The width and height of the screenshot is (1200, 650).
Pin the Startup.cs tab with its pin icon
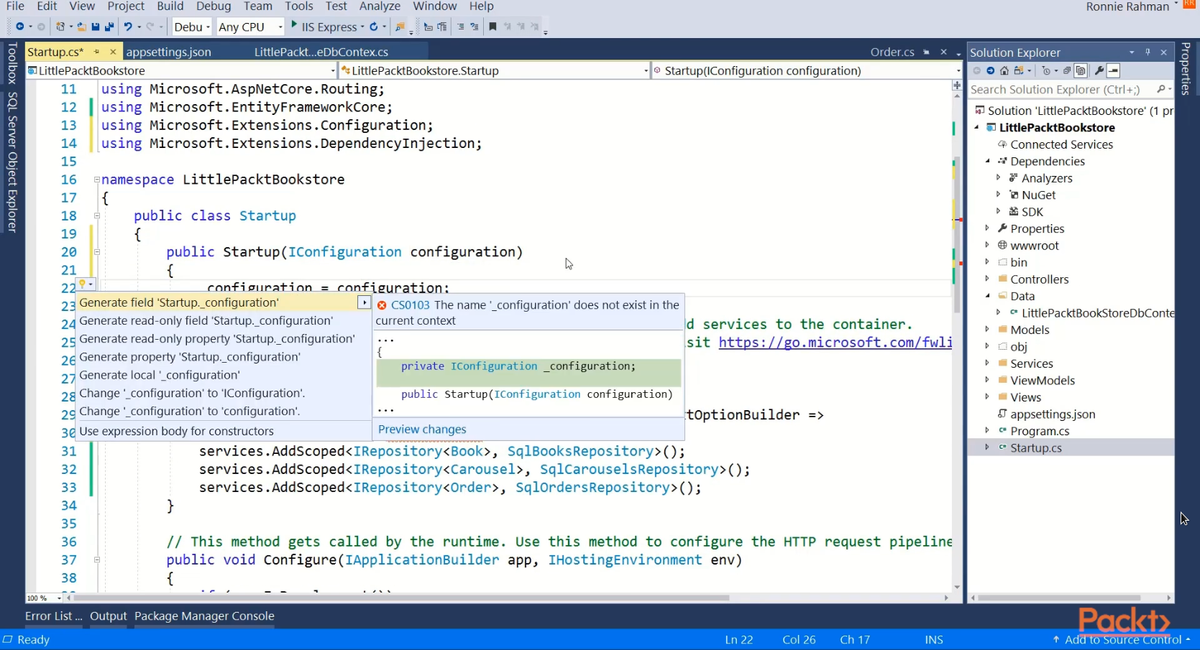coord(97,52)
